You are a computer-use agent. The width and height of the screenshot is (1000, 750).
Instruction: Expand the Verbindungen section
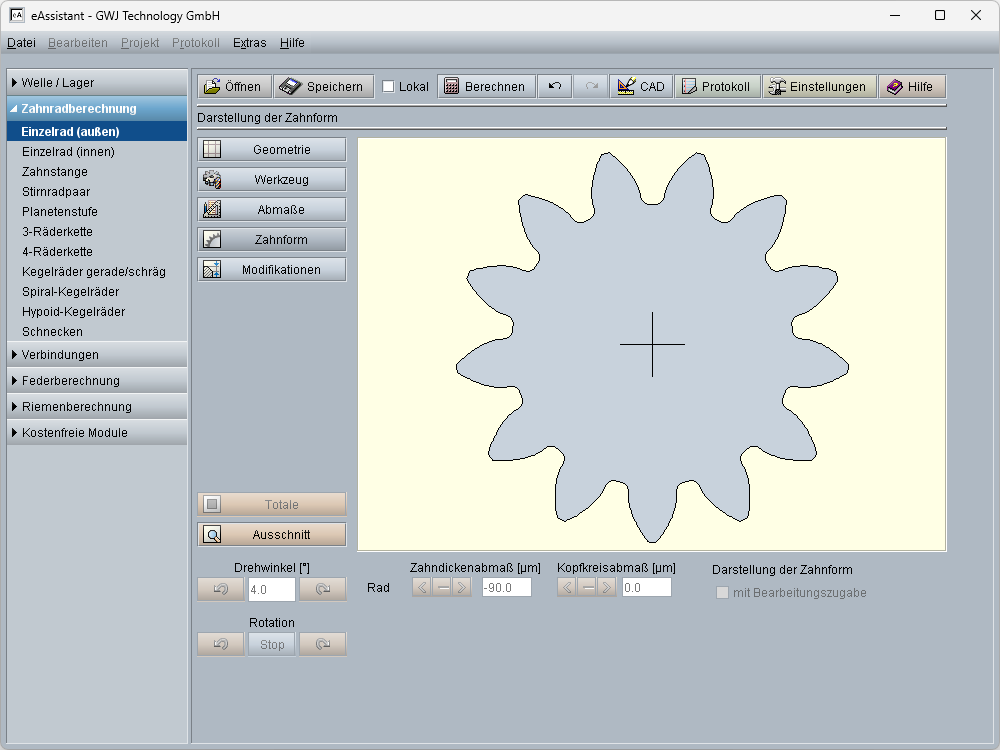[x=97, y=355]
